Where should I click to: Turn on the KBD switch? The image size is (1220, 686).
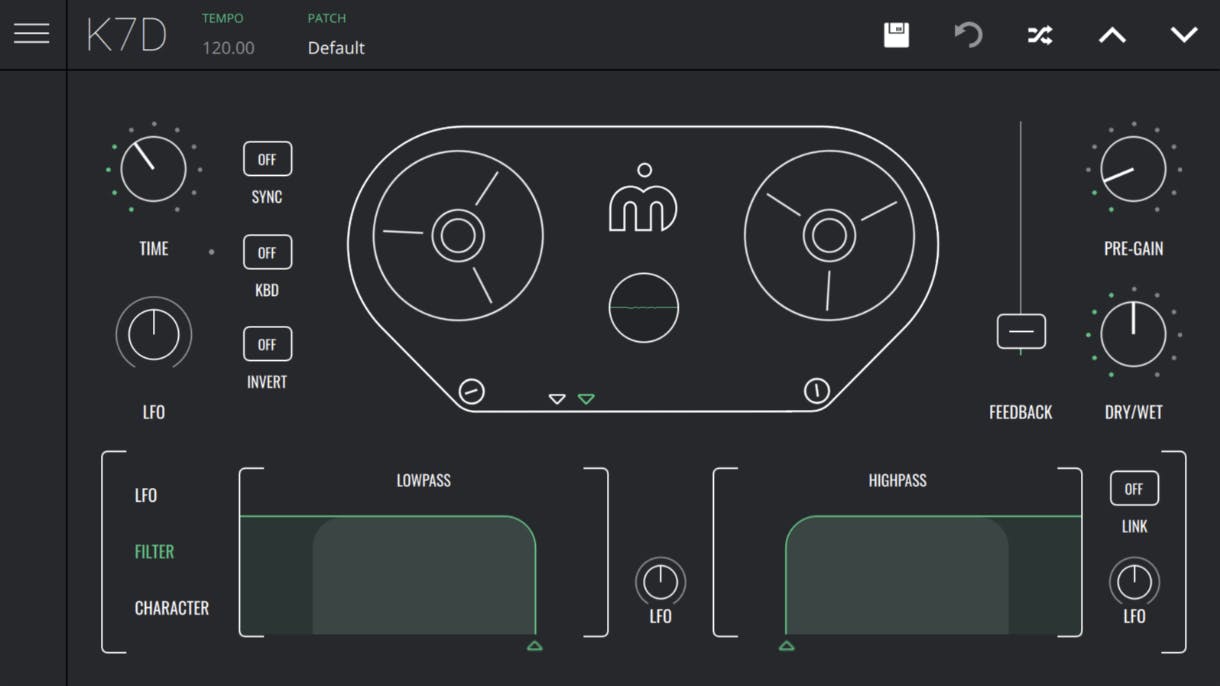[x=266, y=251]
